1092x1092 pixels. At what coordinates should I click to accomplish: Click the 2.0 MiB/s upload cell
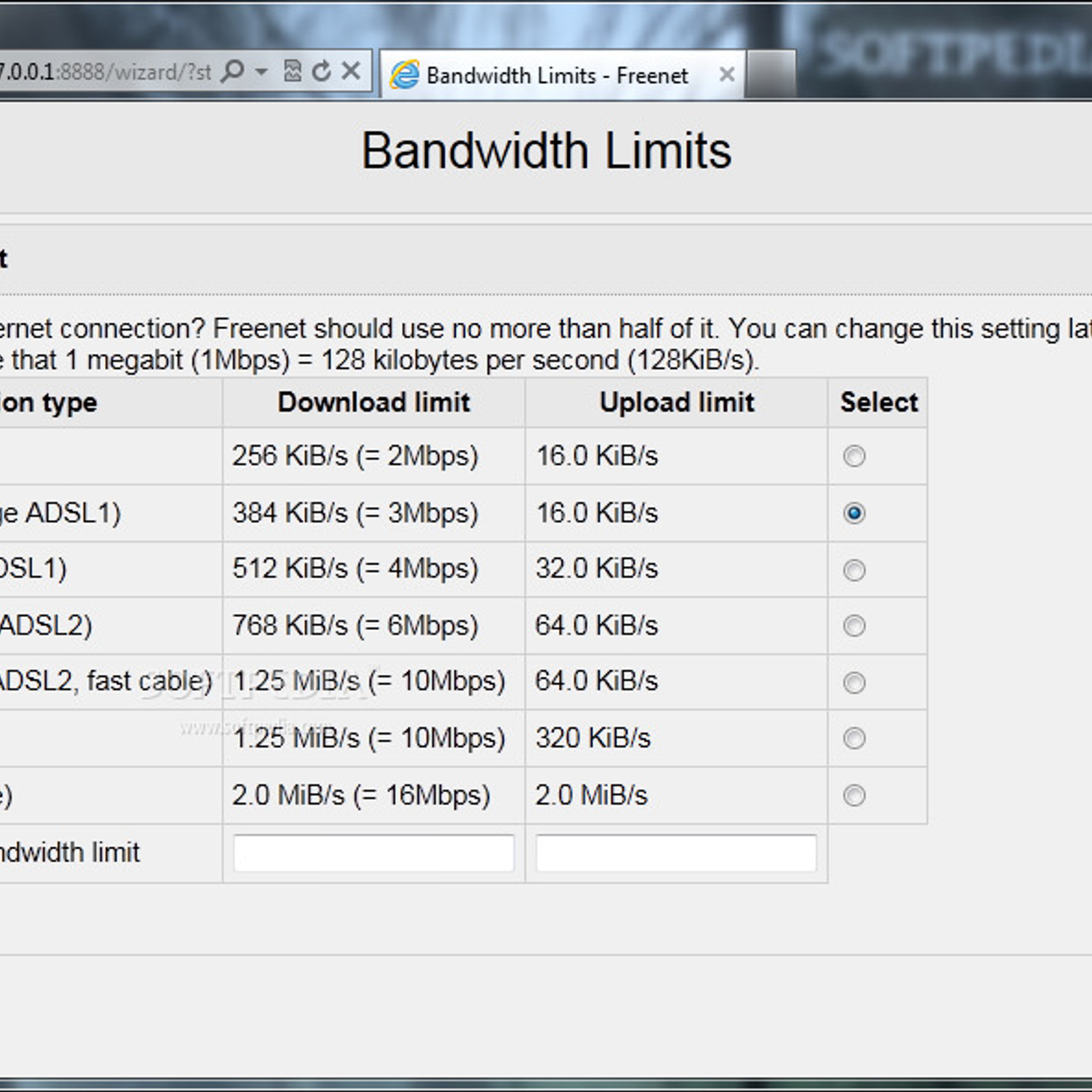(x=677, y=795)
